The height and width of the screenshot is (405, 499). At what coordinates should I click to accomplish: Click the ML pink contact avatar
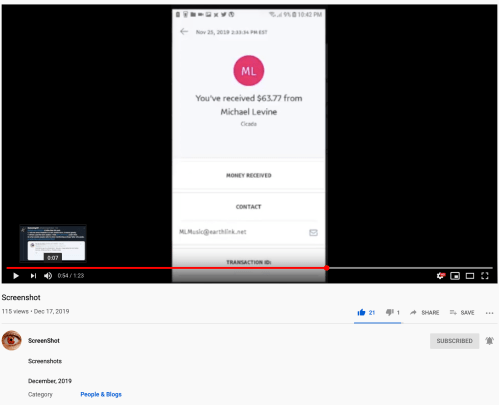249,71
